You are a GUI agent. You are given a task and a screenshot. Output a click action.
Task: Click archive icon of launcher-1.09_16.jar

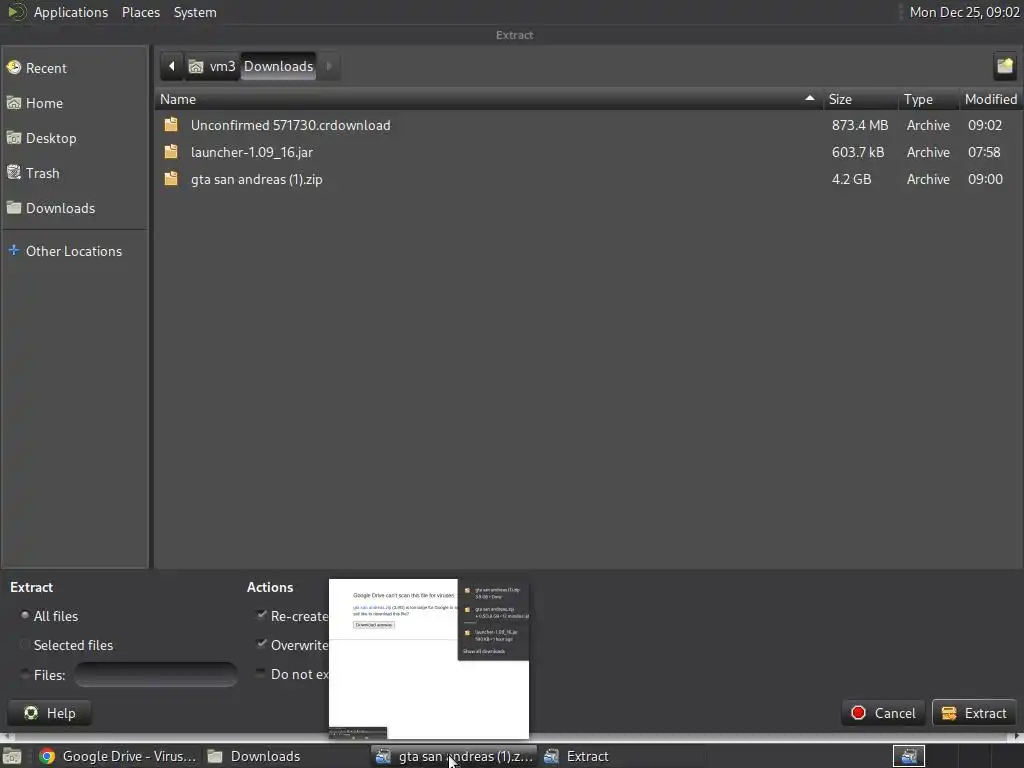(x=171, y=152)
